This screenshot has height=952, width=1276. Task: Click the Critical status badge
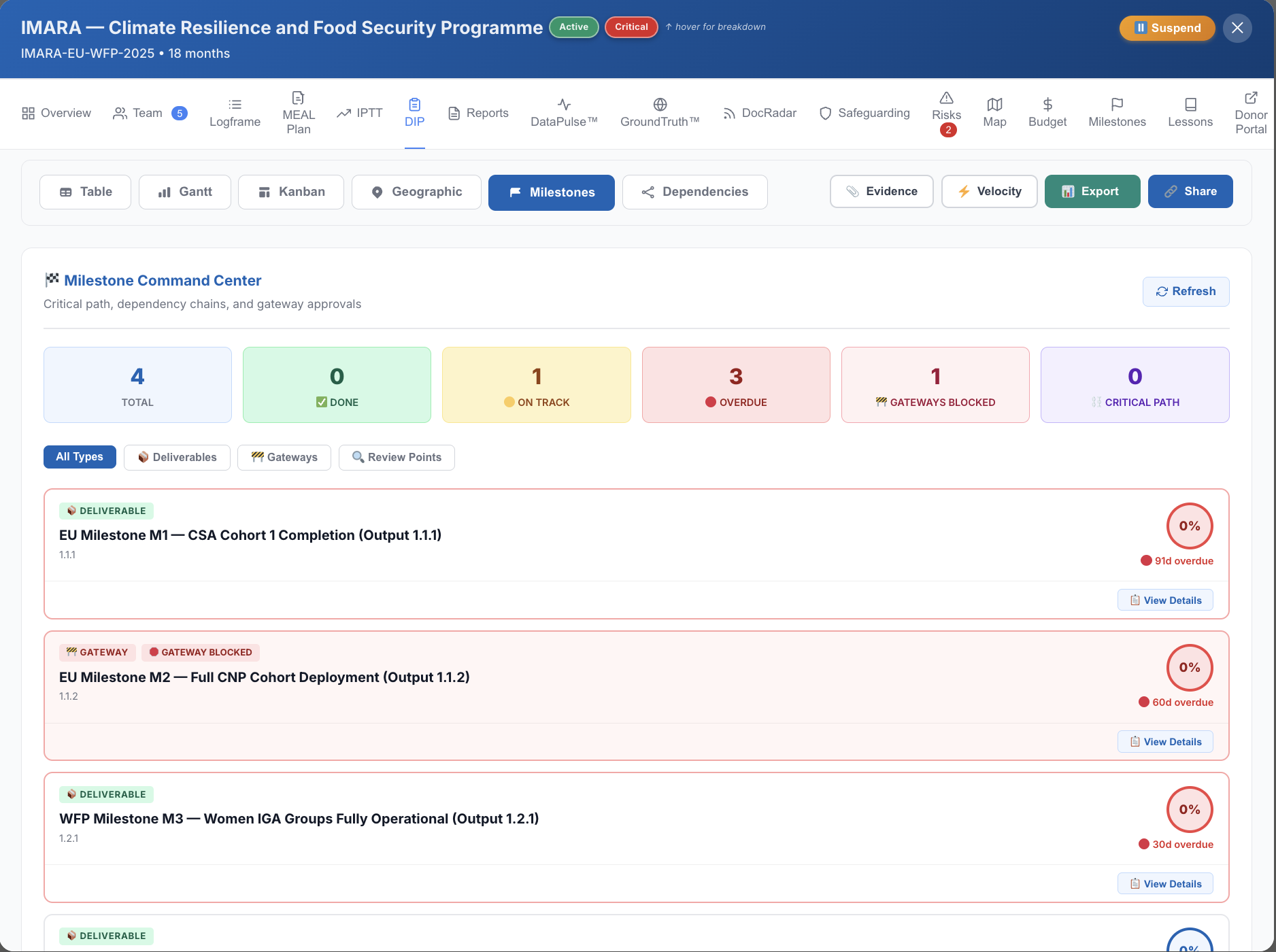(x=631, y=27)
